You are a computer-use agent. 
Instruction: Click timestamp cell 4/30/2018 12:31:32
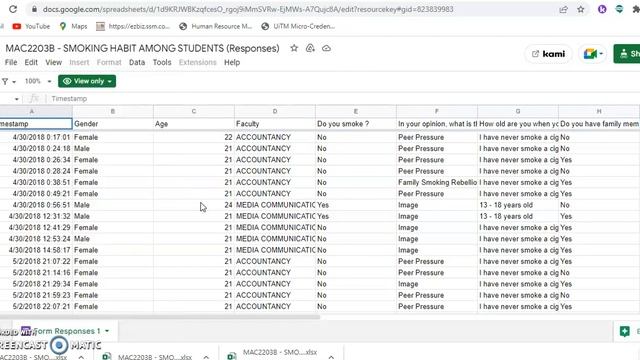36,216
